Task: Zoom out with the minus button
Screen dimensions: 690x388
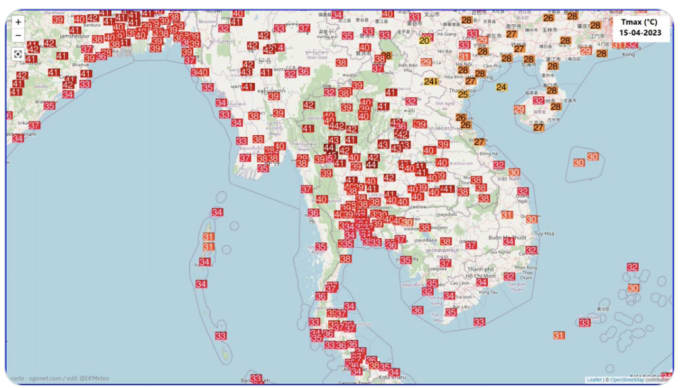Action: tap(18, 36)
